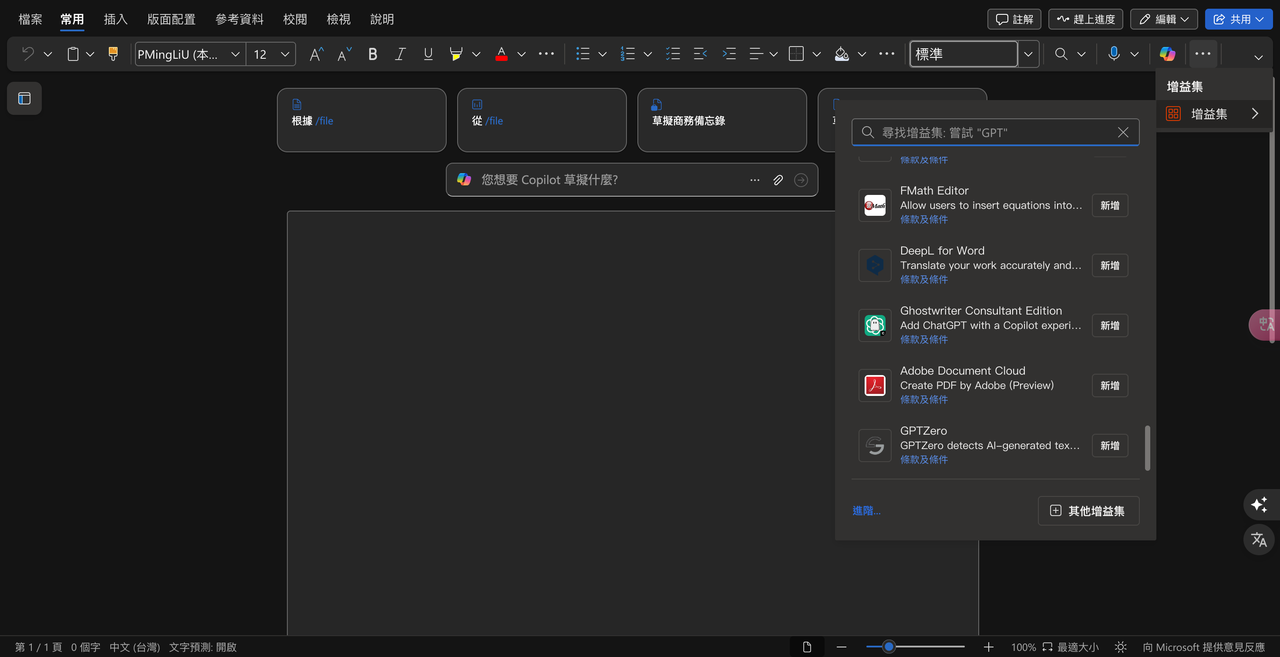Apply numbered list

[628, 54]
